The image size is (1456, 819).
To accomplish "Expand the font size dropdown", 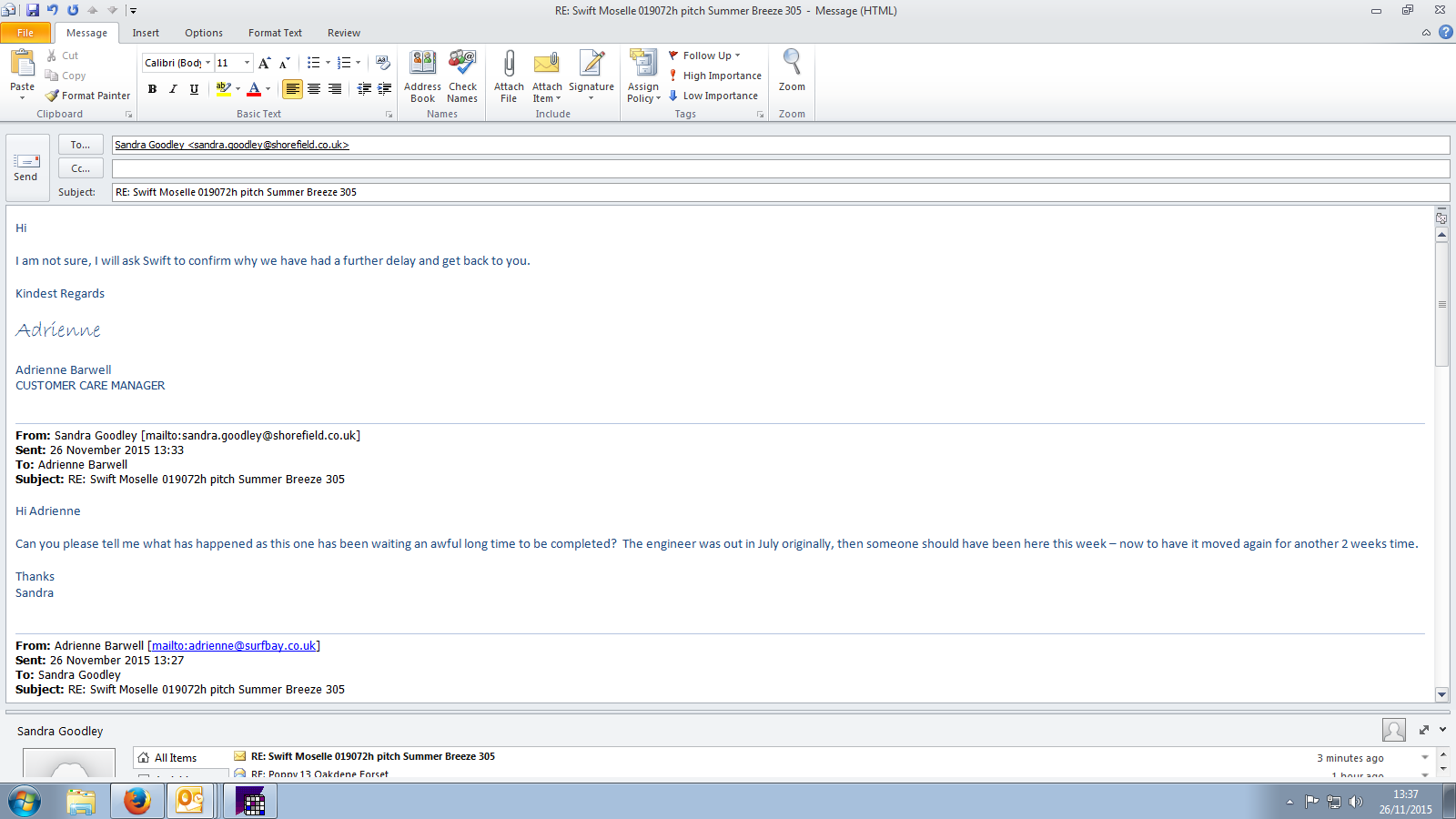I will [247, 63].
